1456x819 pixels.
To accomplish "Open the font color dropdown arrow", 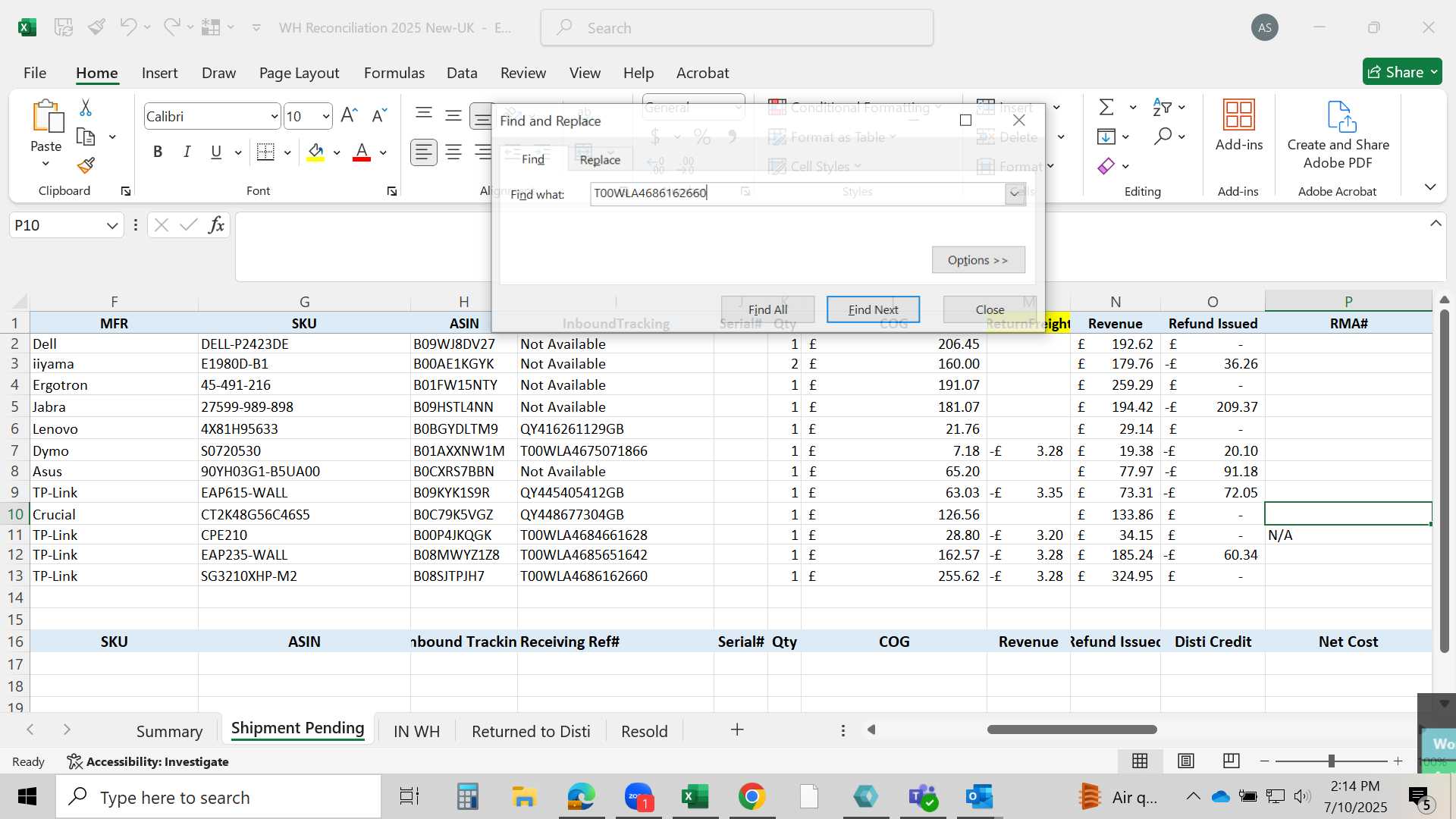I will pos(383,152).
